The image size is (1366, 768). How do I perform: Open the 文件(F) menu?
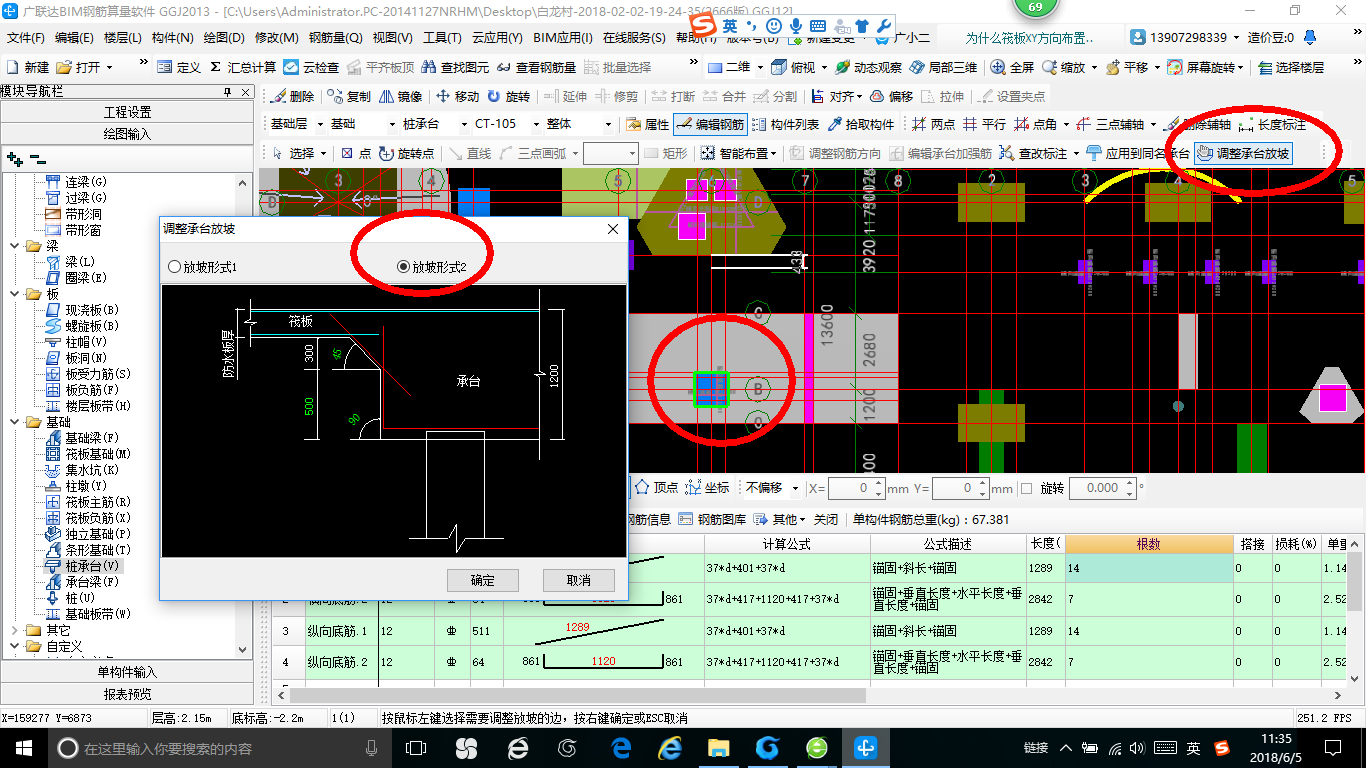pos(26,38)
